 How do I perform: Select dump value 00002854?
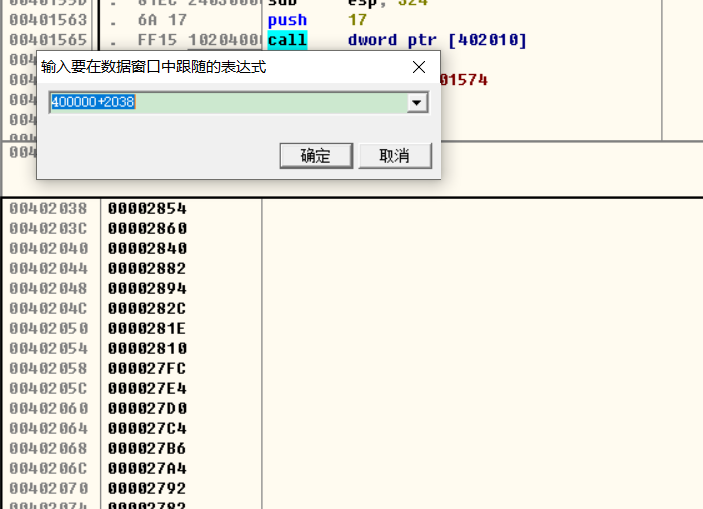pos(147,209)
